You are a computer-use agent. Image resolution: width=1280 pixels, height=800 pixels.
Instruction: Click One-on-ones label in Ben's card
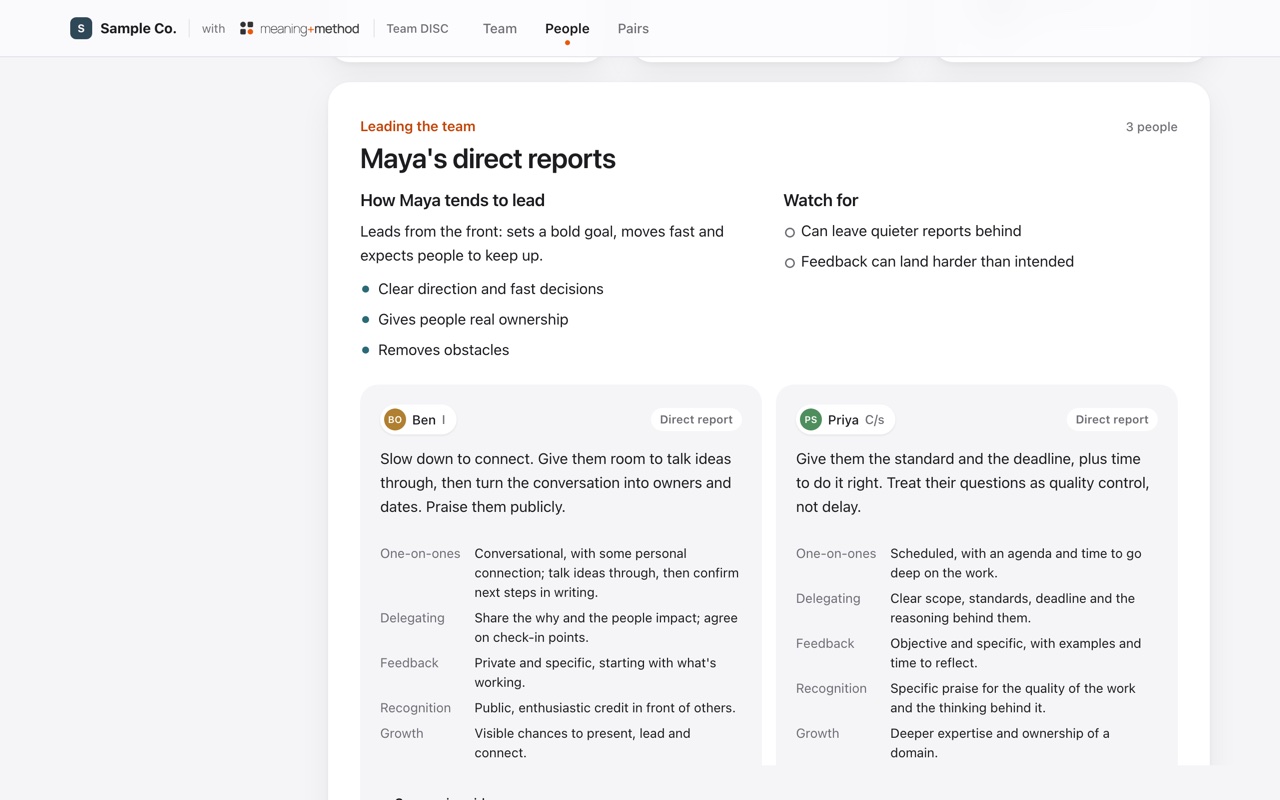420,553
